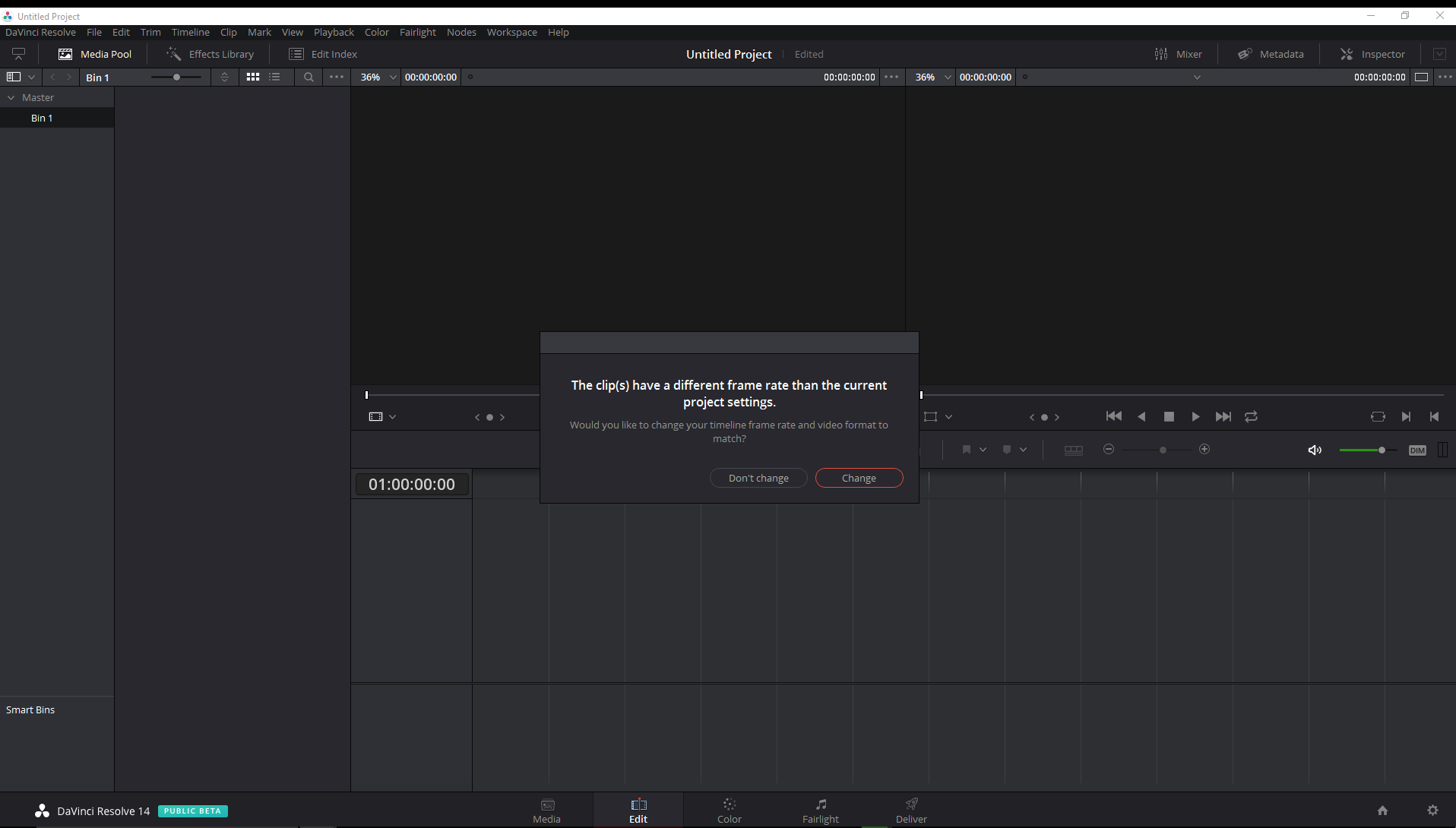Adjust media pool thumbnail size slider
This screenshot has width=1456, height=828.
[176, 77]
